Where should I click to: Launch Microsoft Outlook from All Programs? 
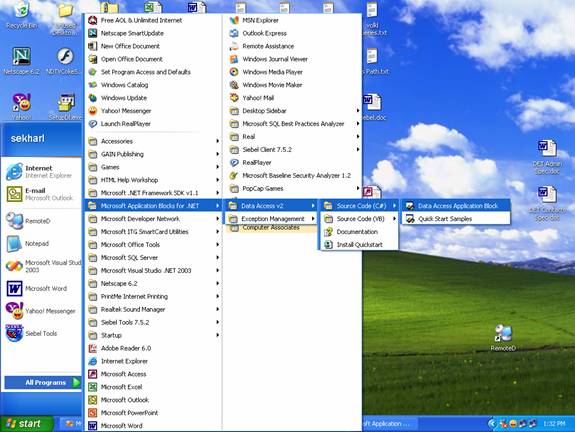153,400
